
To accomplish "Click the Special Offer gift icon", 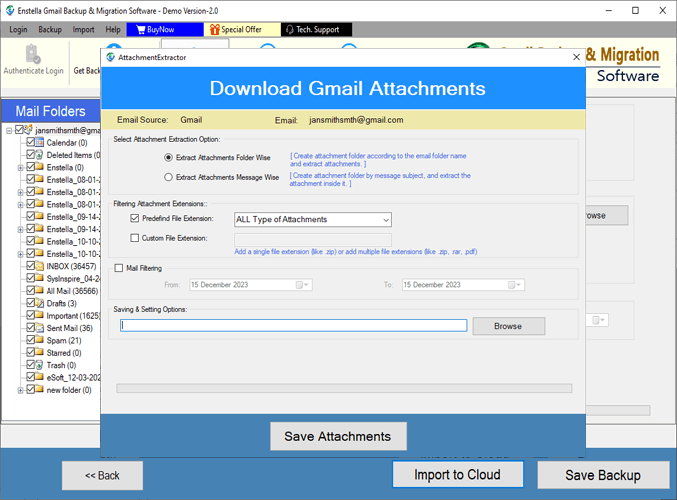I will [213, 30].
